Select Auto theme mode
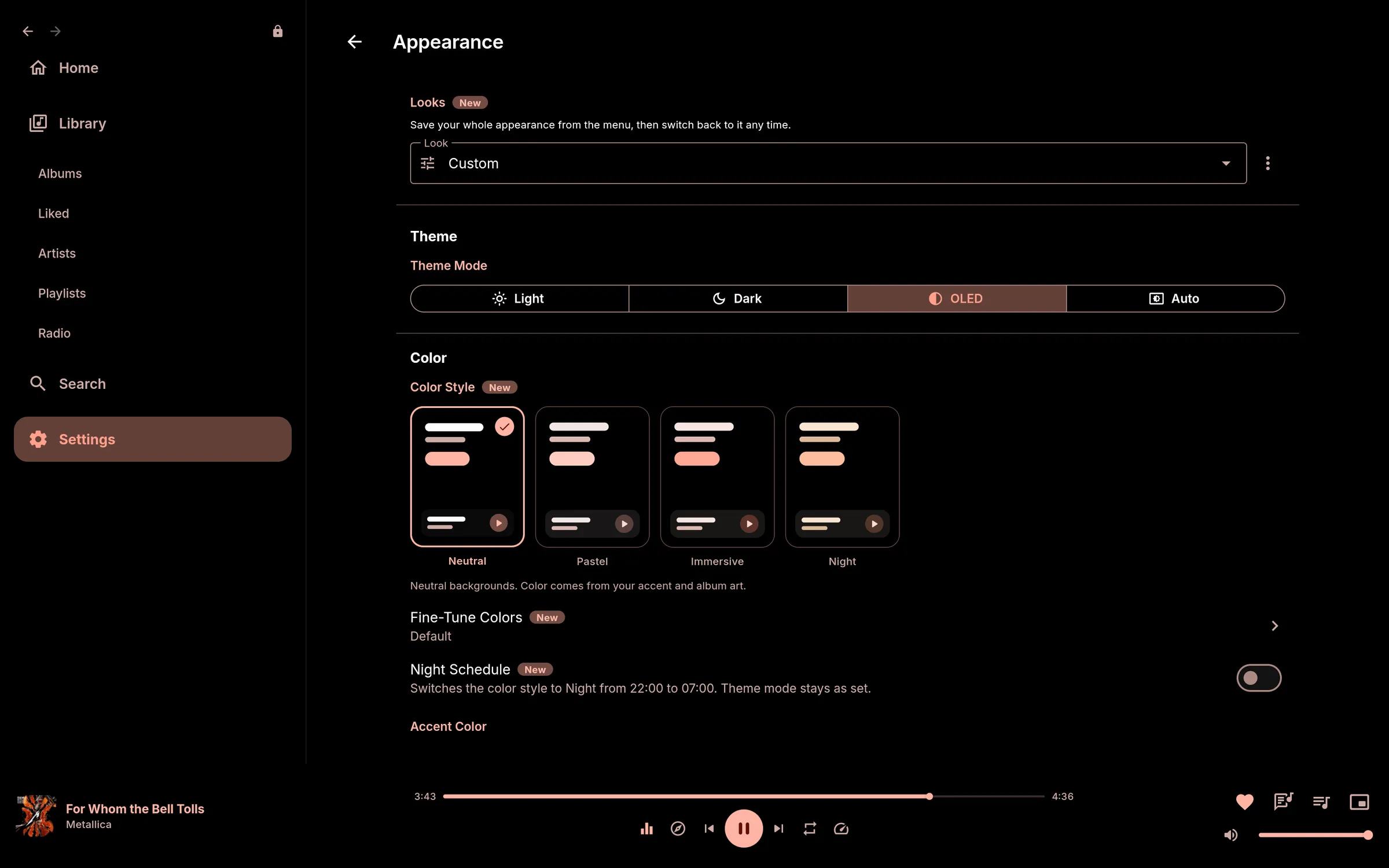Screen dimensions: 1389x868 pos(1175,299)
